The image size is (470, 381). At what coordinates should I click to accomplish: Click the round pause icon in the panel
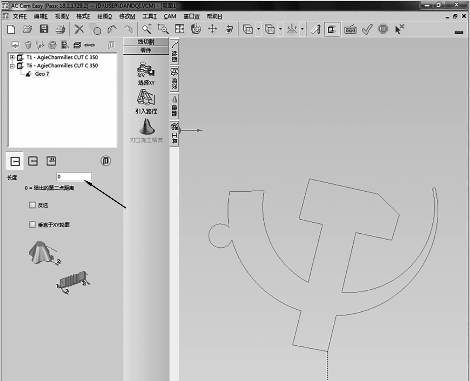click(x=106, y=161)
